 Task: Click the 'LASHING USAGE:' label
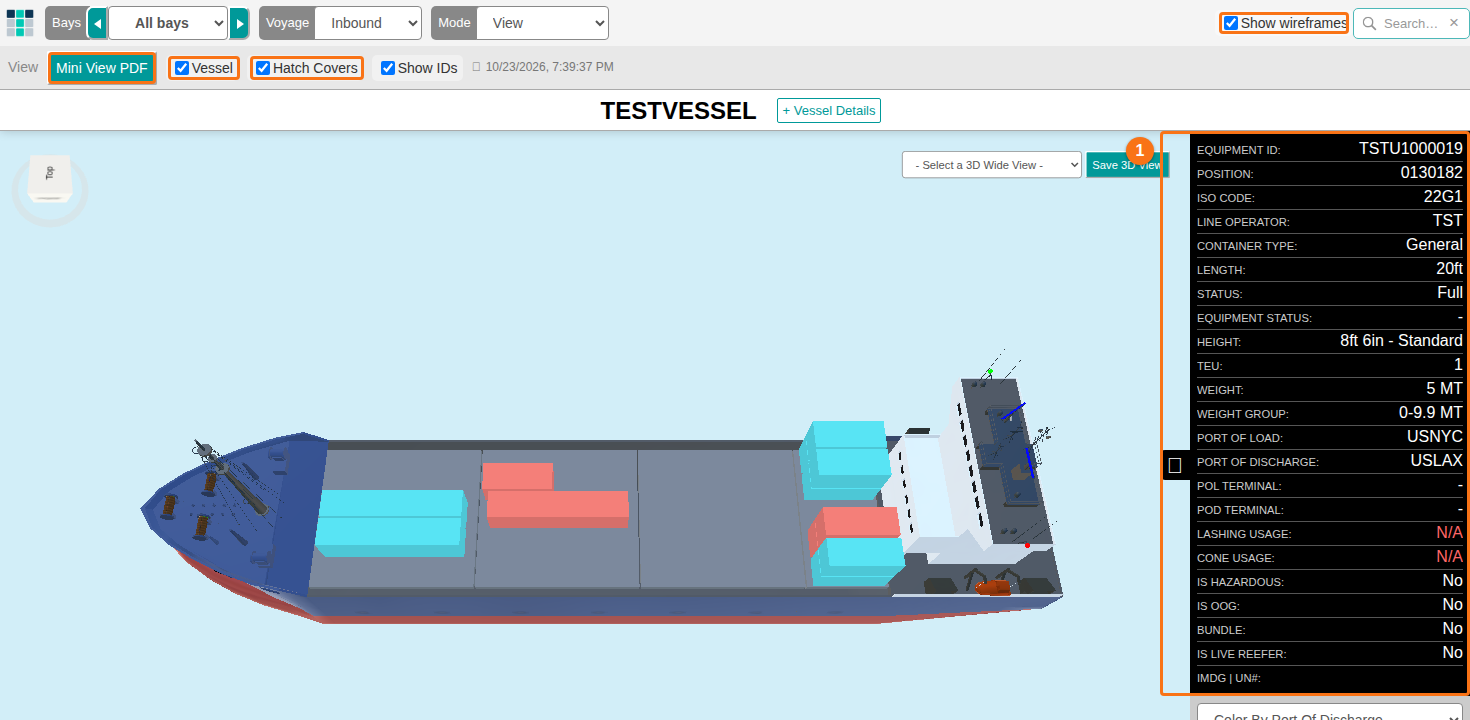1244,535
